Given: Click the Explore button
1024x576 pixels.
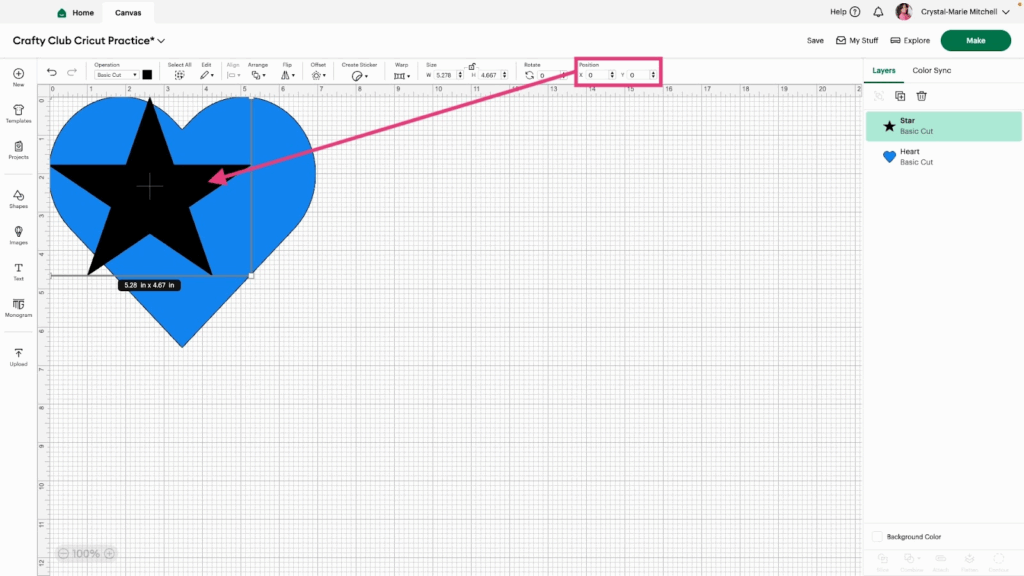Looking at the screenshot, I should (x=910, y=40).
